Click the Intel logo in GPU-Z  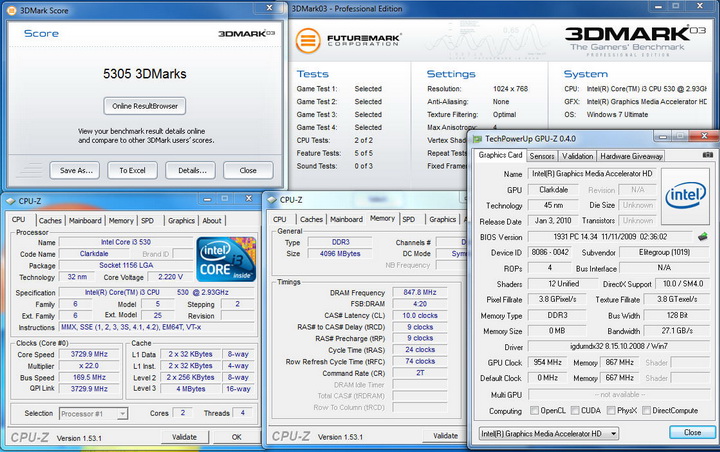pyautogui.click(x=686, y=196)
